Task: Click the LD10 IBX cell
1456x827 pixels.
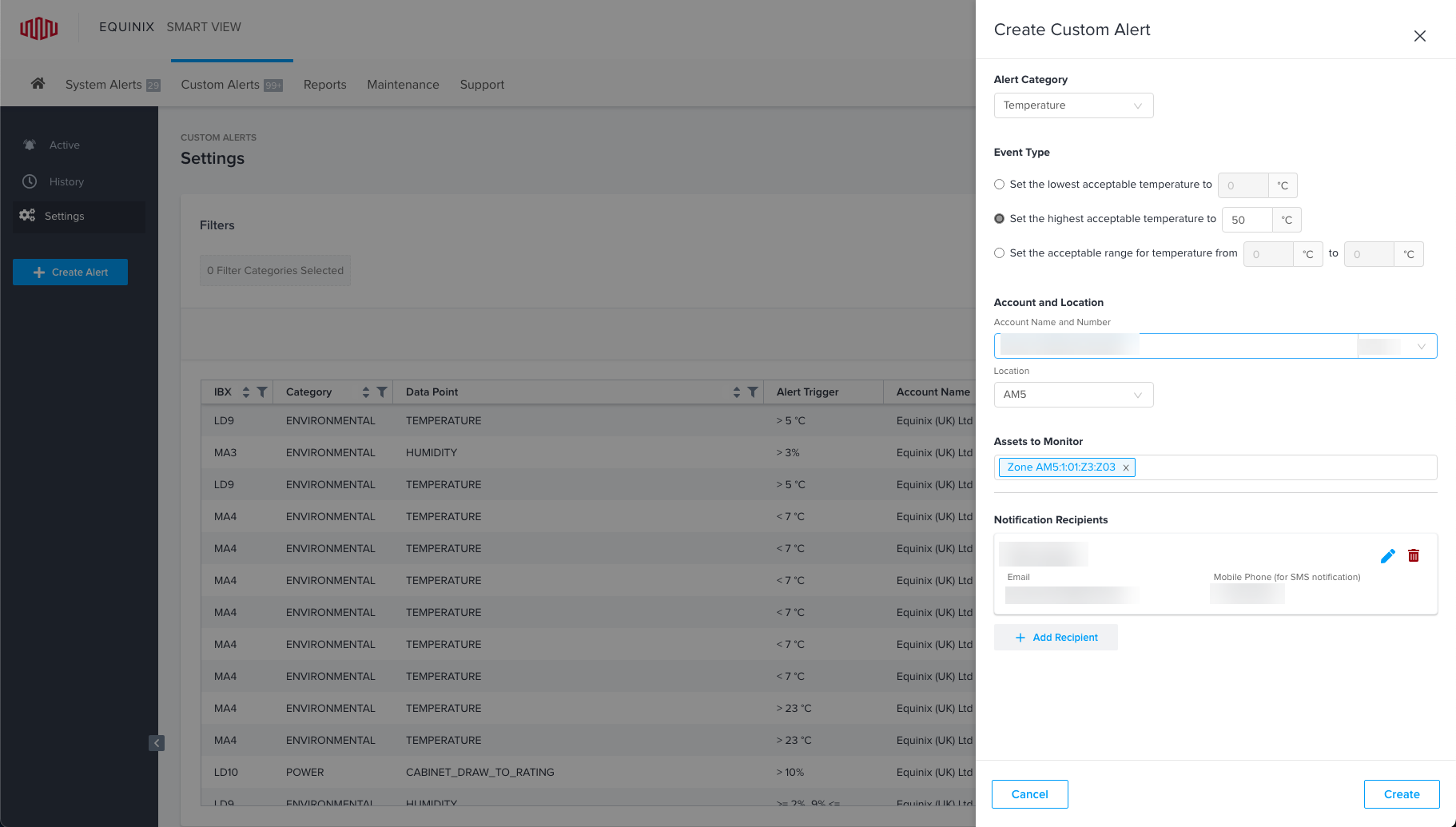Action: [226, 773]
